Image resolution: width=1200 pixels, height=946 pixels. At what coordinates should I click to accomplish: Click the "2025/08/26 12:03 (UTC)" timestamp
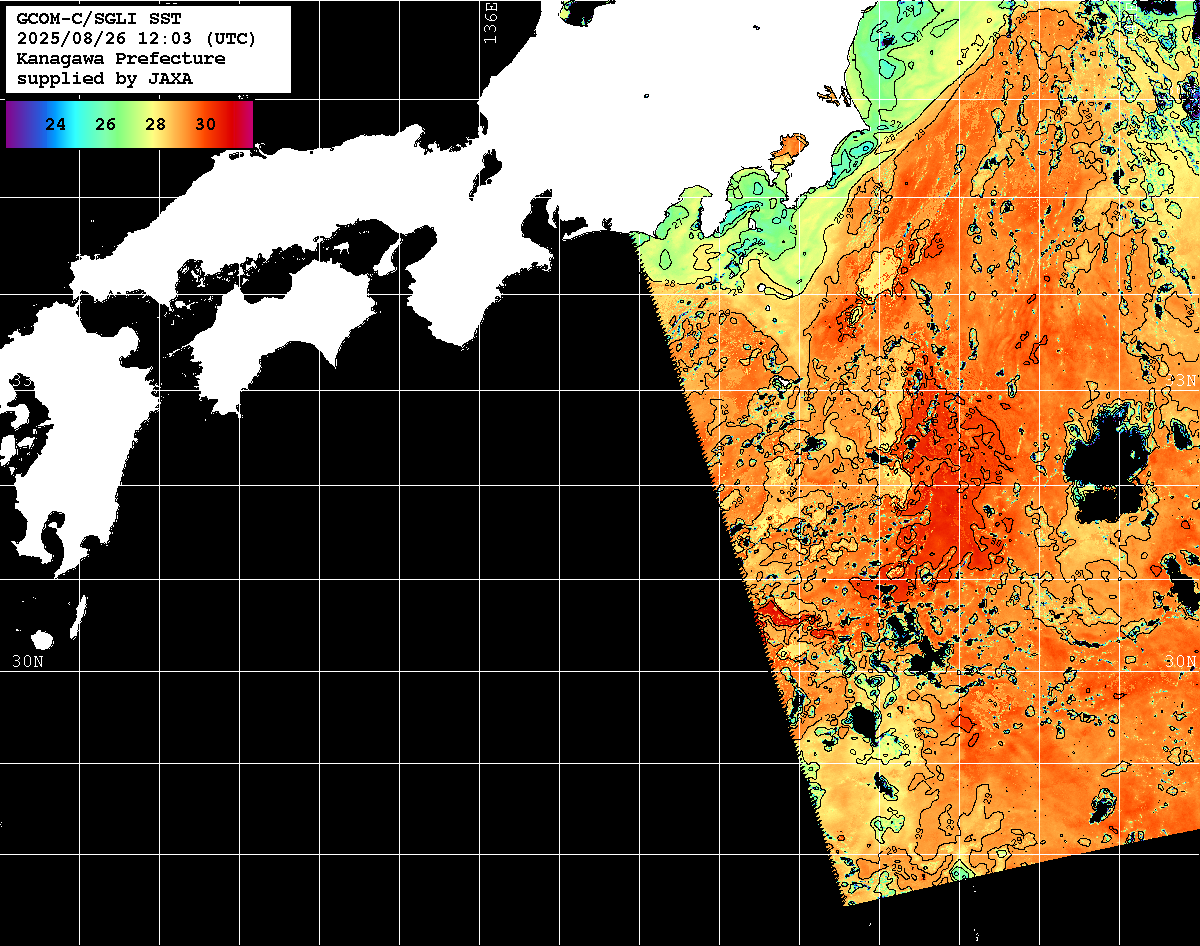pos(136,39)
